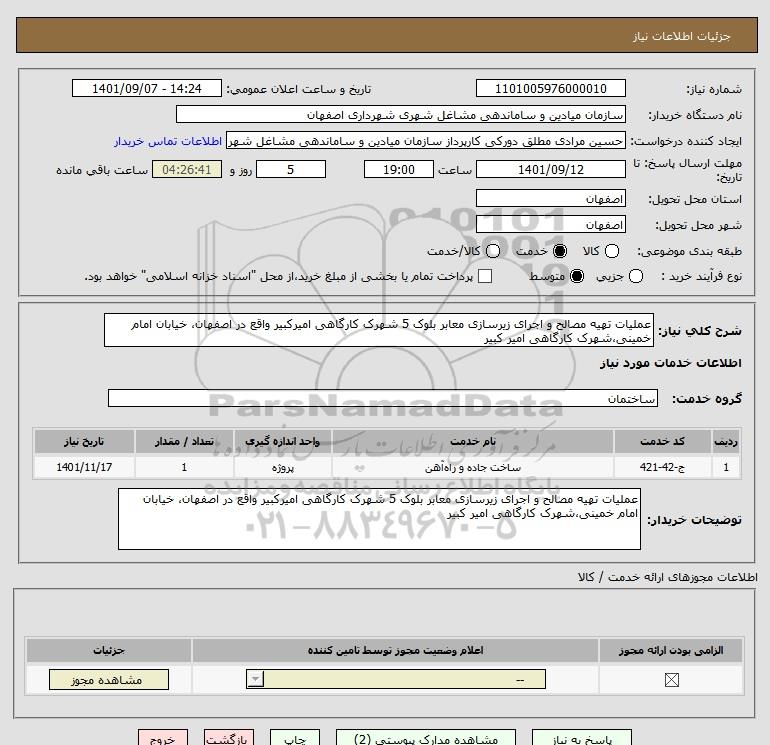The height and width of the screenshot is (745, 770).
Task: Click the quantity cell 1 in the services table
Action: (x=184, y=467)
